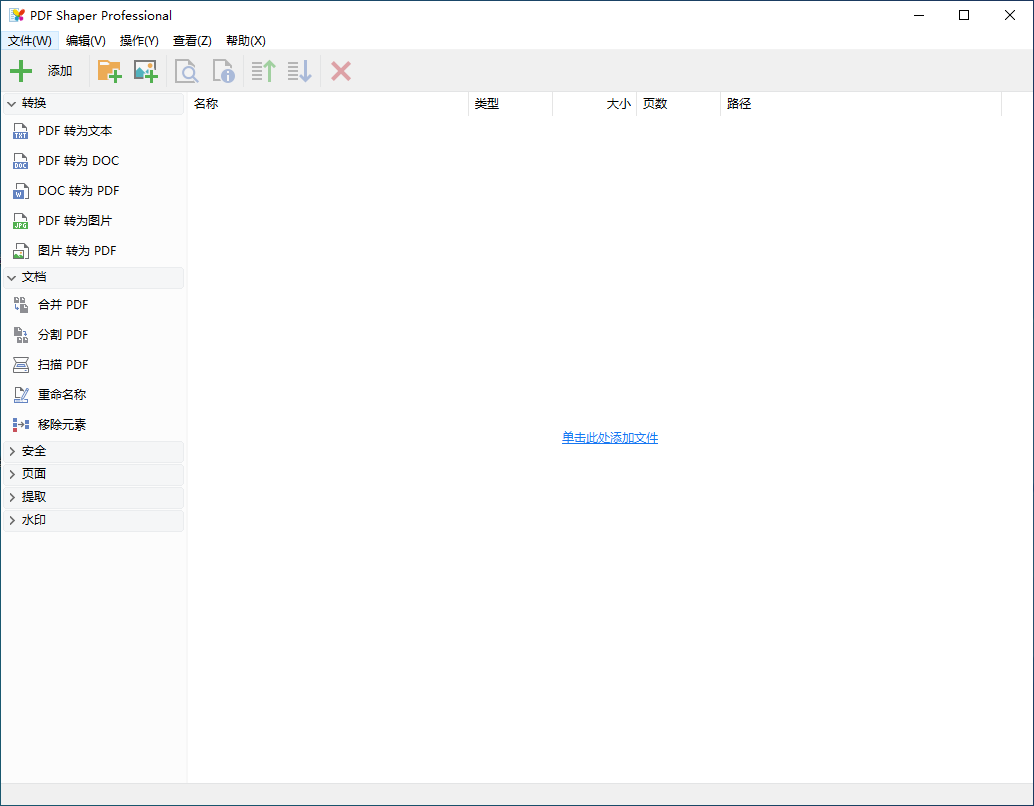Open the file preview magnifier icon
1034x806 pixels.
click(x=187, y=71)
